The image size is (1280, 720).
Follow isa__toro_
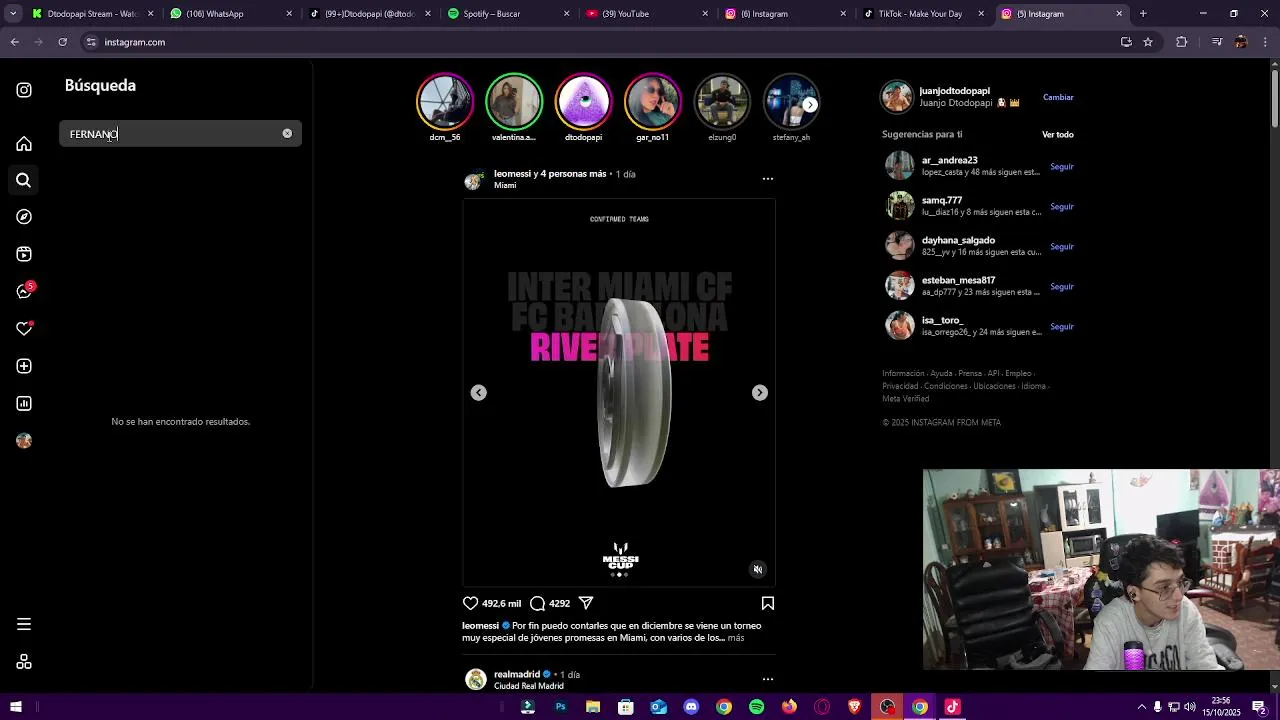[x=1062, y=327]
